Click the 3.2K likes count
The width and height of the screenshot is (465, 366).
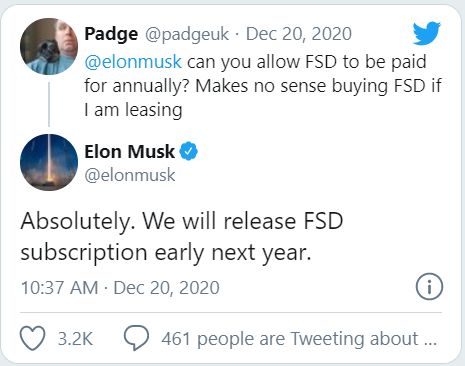coord(75,338)
